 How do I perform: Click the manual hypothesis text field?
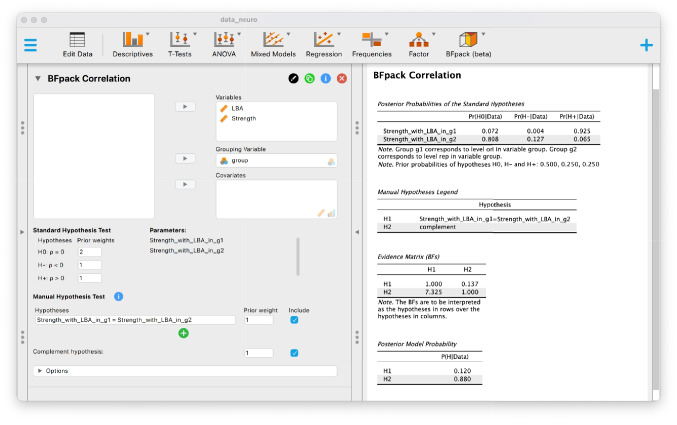(x=135, y=320)
